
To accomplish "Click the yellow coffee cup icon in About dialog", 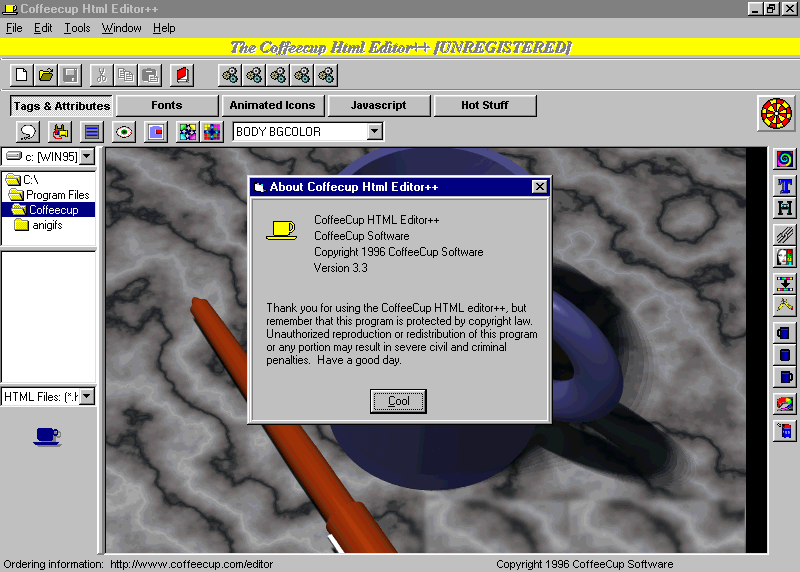I will tap(281, 230).
